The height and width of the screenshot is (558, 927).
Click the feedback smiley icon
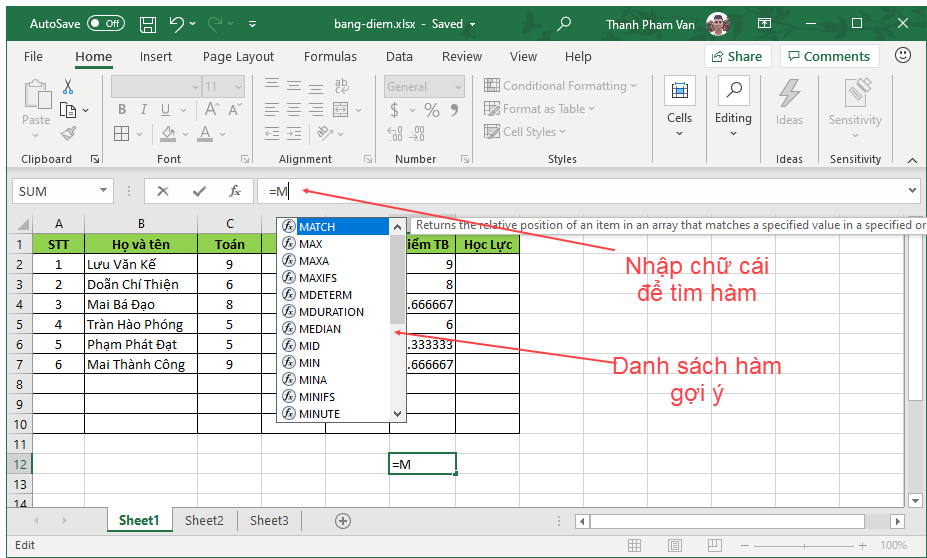(x=903, y=56)
